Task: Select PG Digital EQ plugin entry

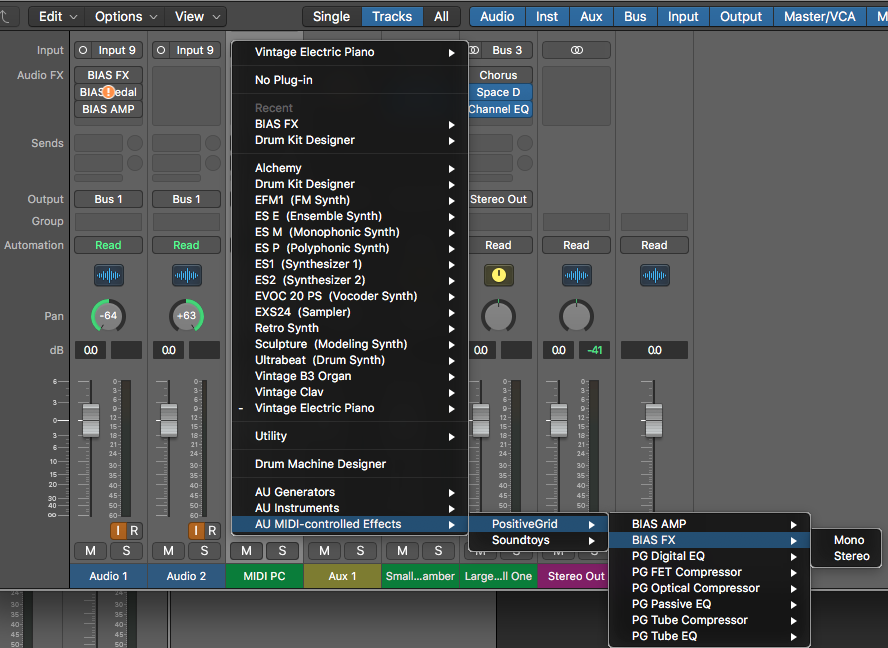Action: pyautogui.click(x=710, y=556)
